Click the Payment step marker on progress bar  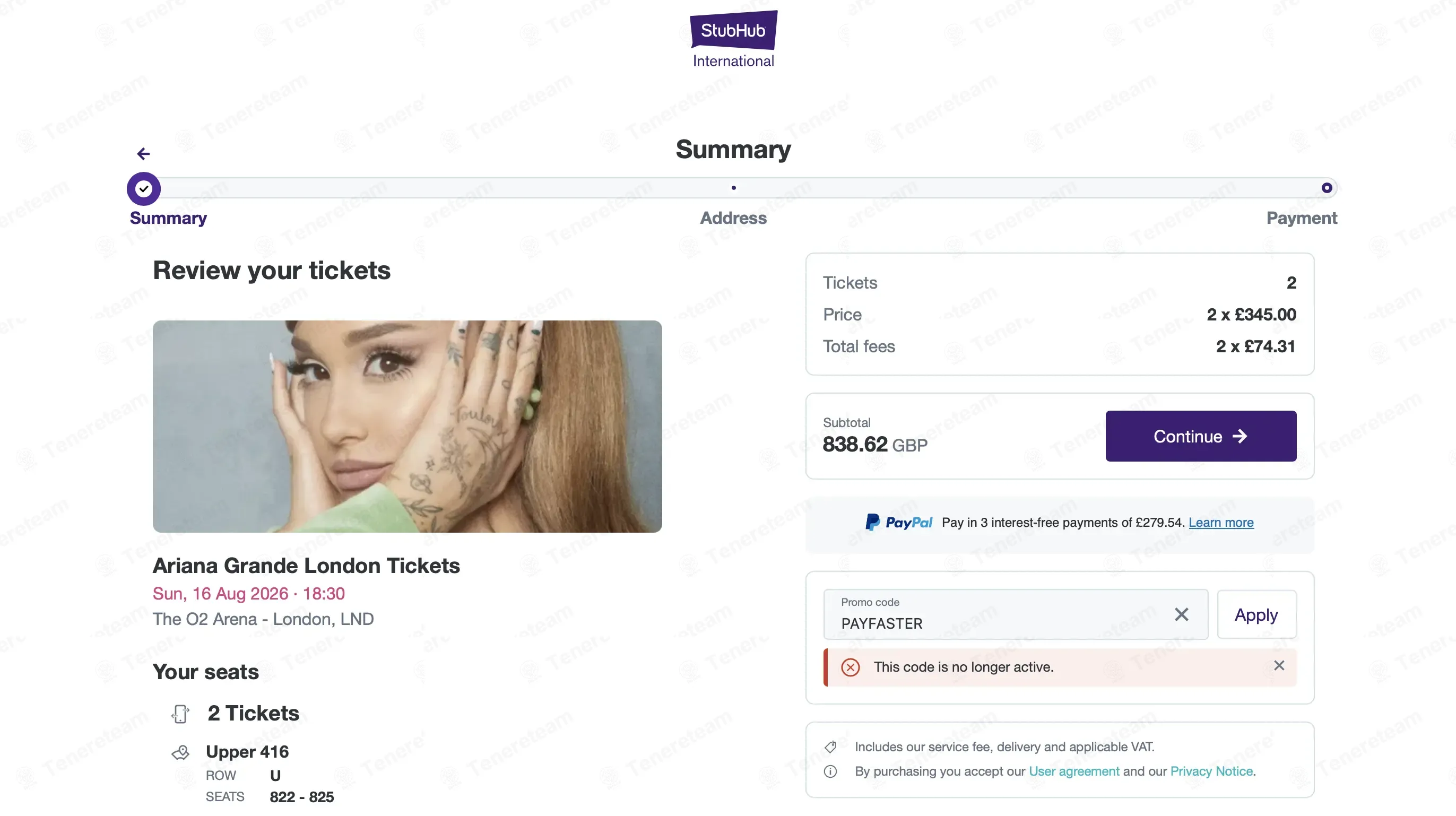pos(1327,188)
